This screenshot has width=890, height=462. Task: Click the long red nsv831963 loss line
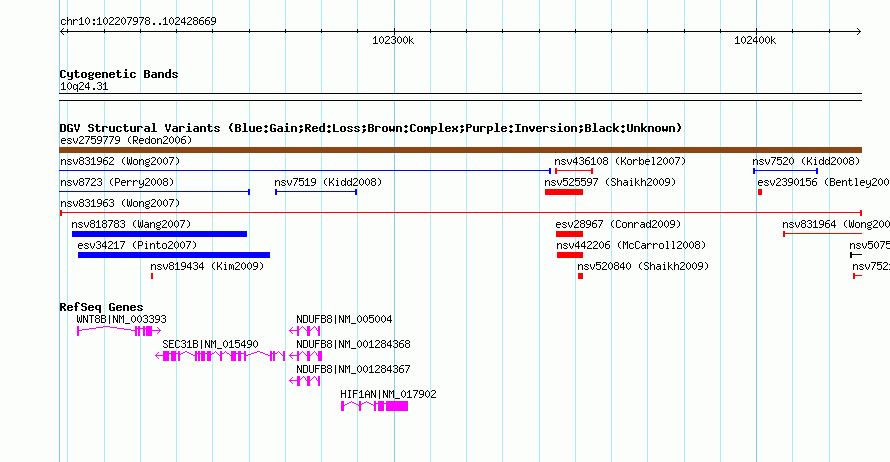tap(460, 213)
